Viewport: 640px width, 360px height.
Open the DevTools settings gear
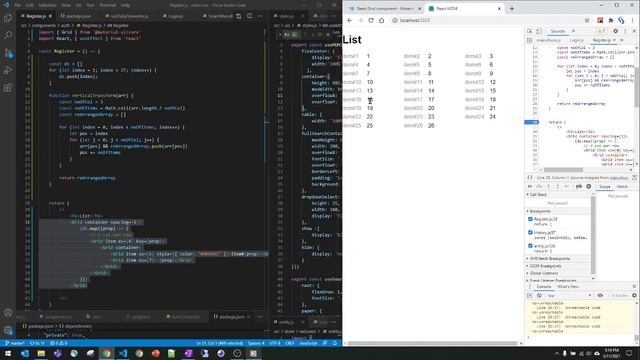(616, 31)
